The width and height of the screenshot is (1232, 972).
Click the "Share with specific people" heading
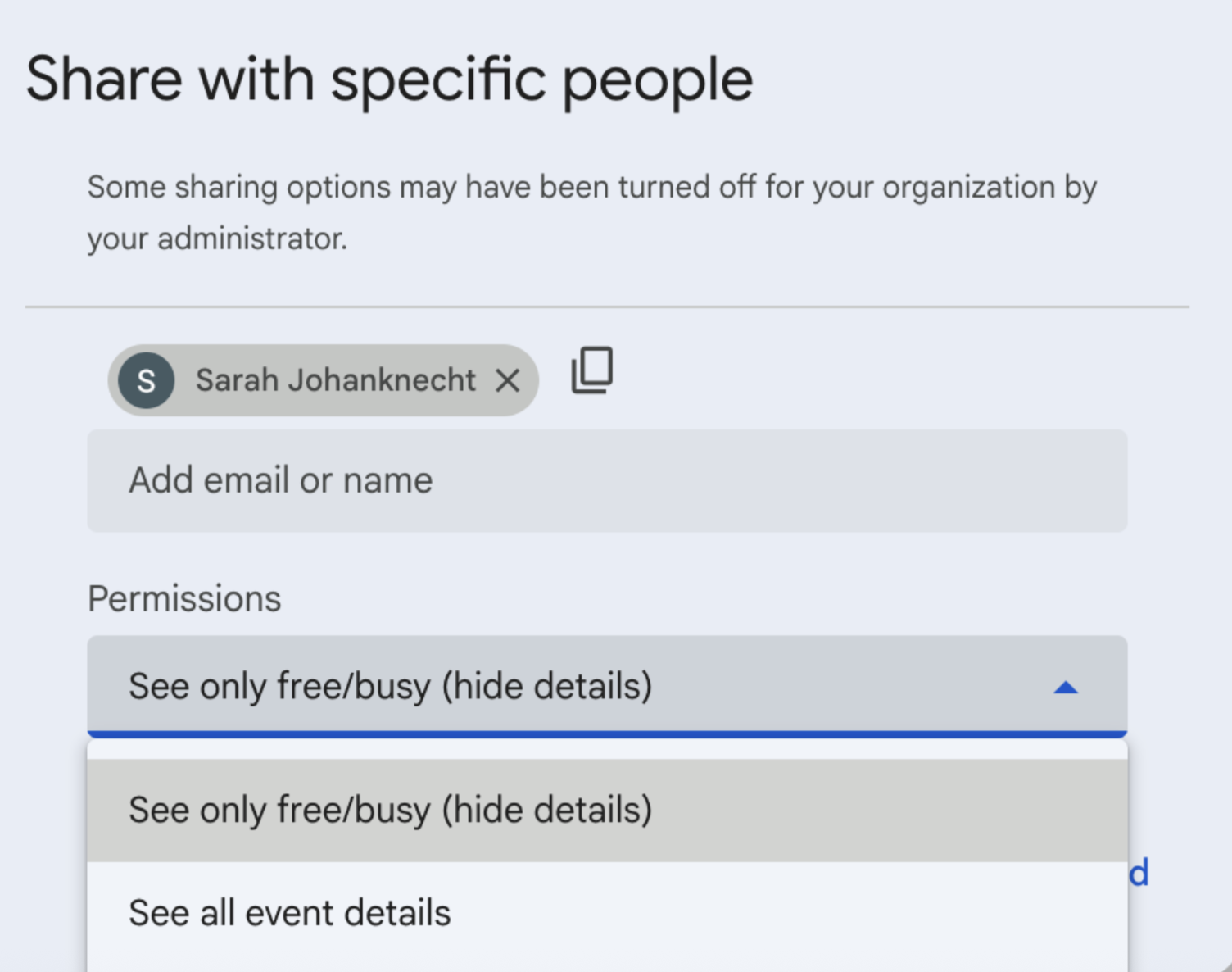[389, 79]
